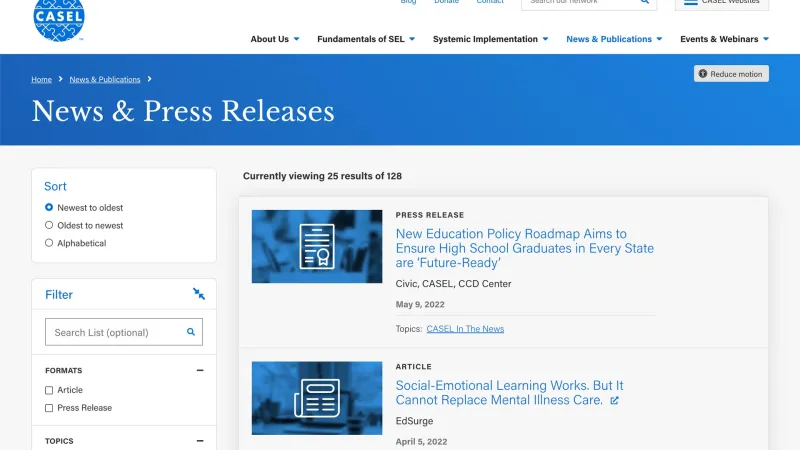The width and height of the screenshot is (800, 450).
Task: Click the Filter heading
Action: 59,294
